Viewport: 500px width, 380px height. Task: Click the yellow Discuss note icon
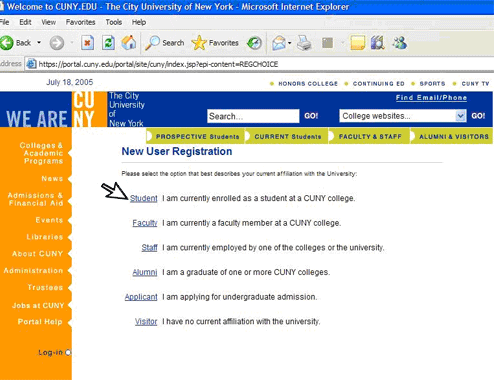coord(358,43)
